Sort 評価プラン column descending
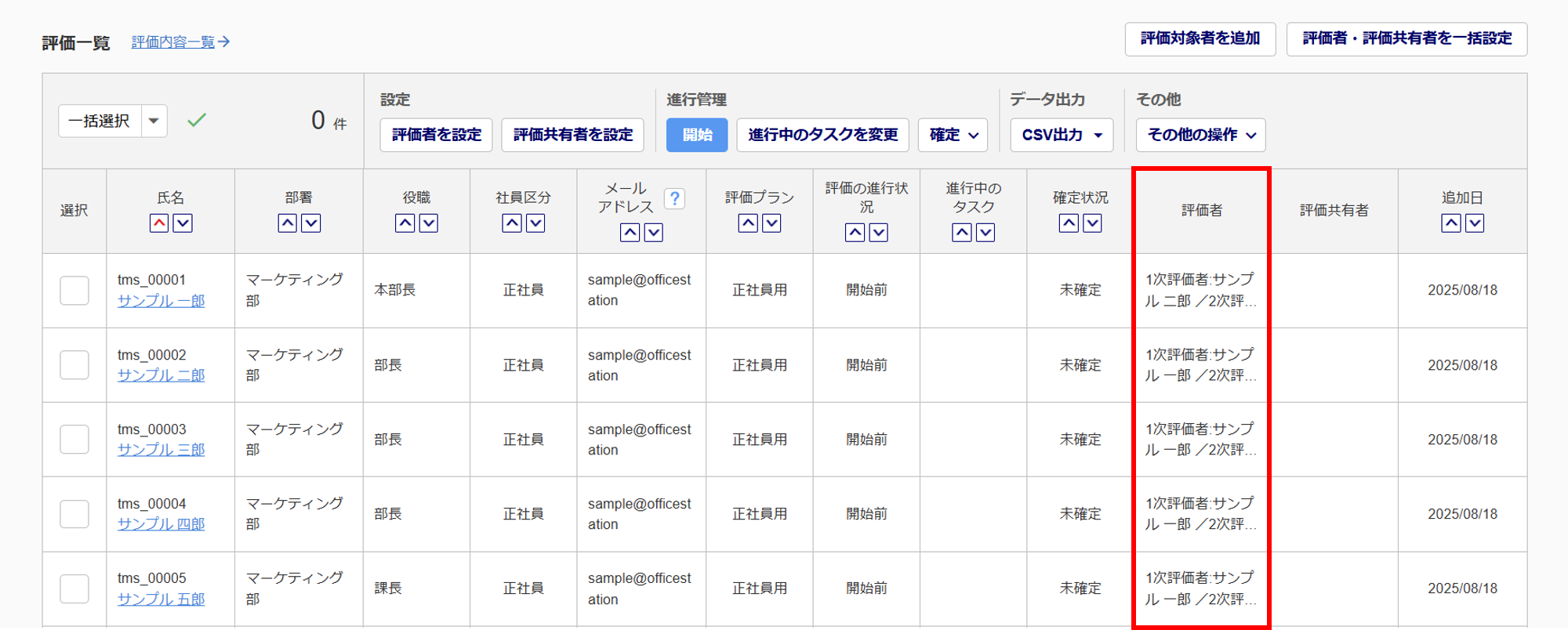The image size is (1568, 630). [x=772, y=223]
